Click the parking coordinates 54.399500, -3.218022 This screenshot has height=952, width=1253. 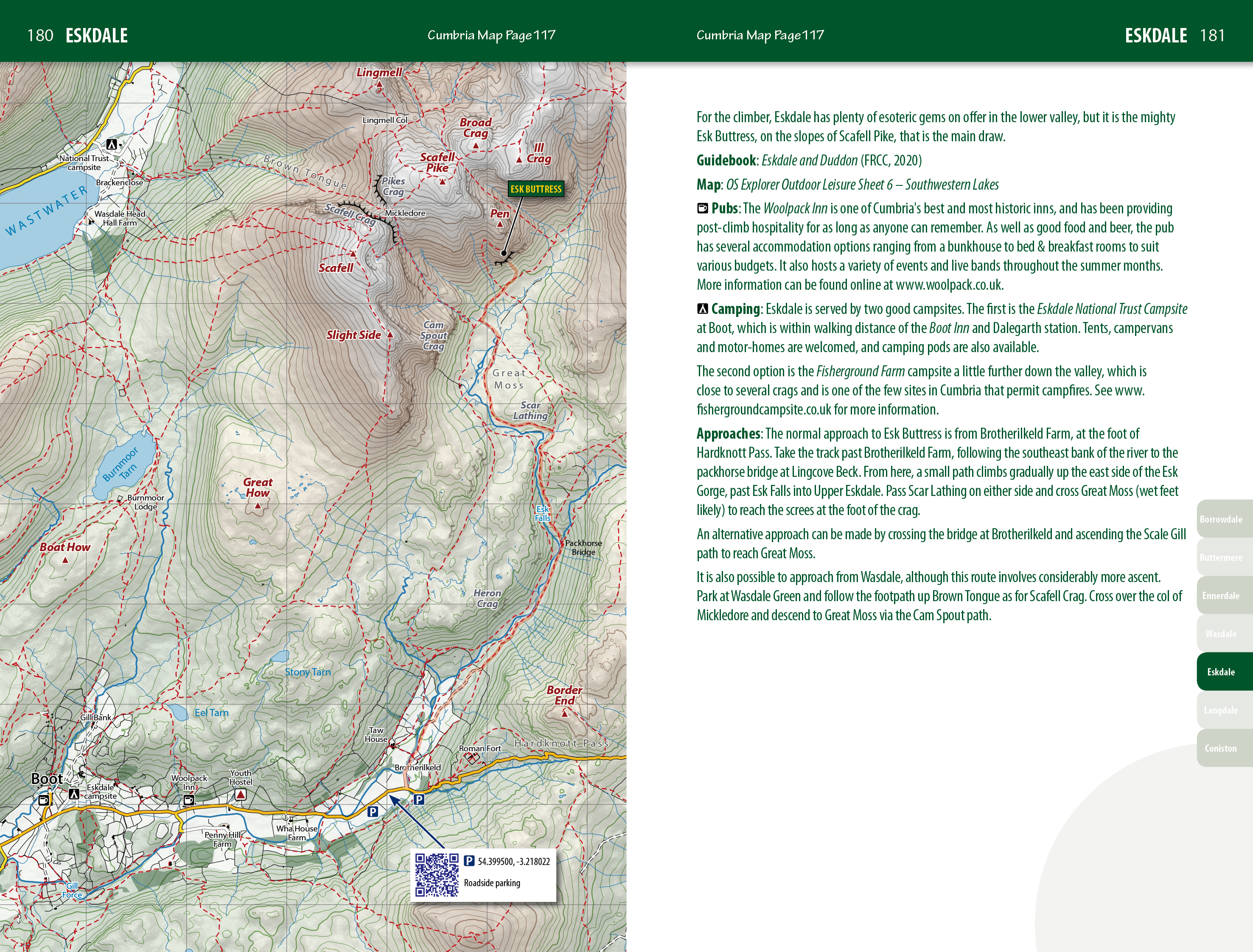(513, 861)
